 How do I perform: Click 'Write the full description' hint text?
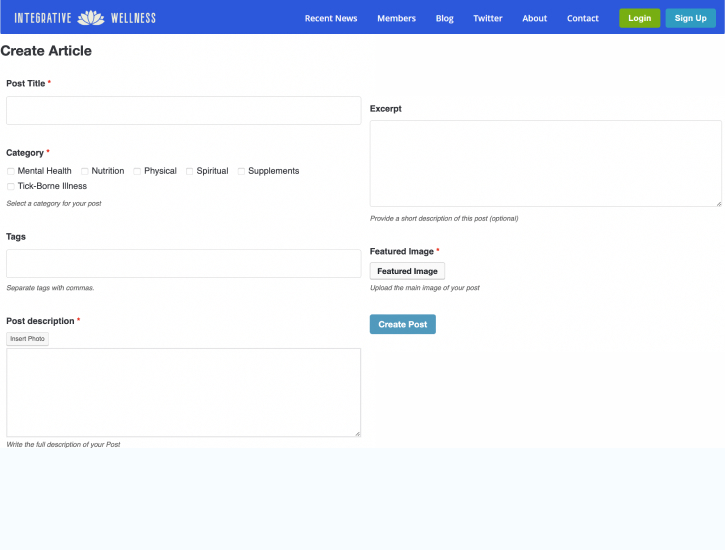point(63,445)
